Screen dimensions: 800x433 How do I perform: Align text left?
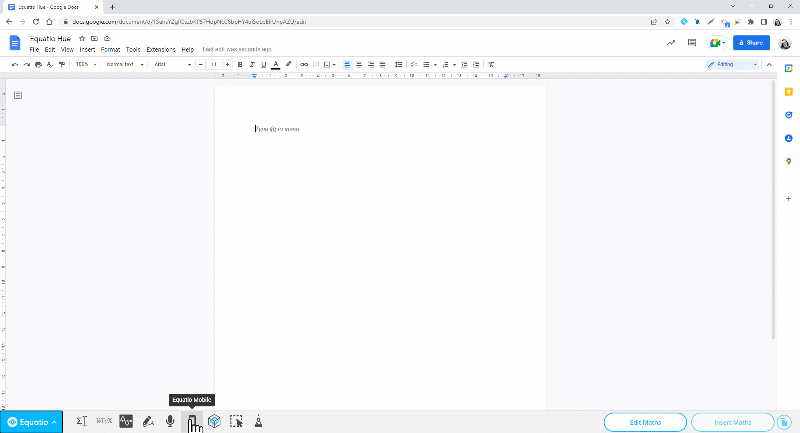(x=347, y=64)
